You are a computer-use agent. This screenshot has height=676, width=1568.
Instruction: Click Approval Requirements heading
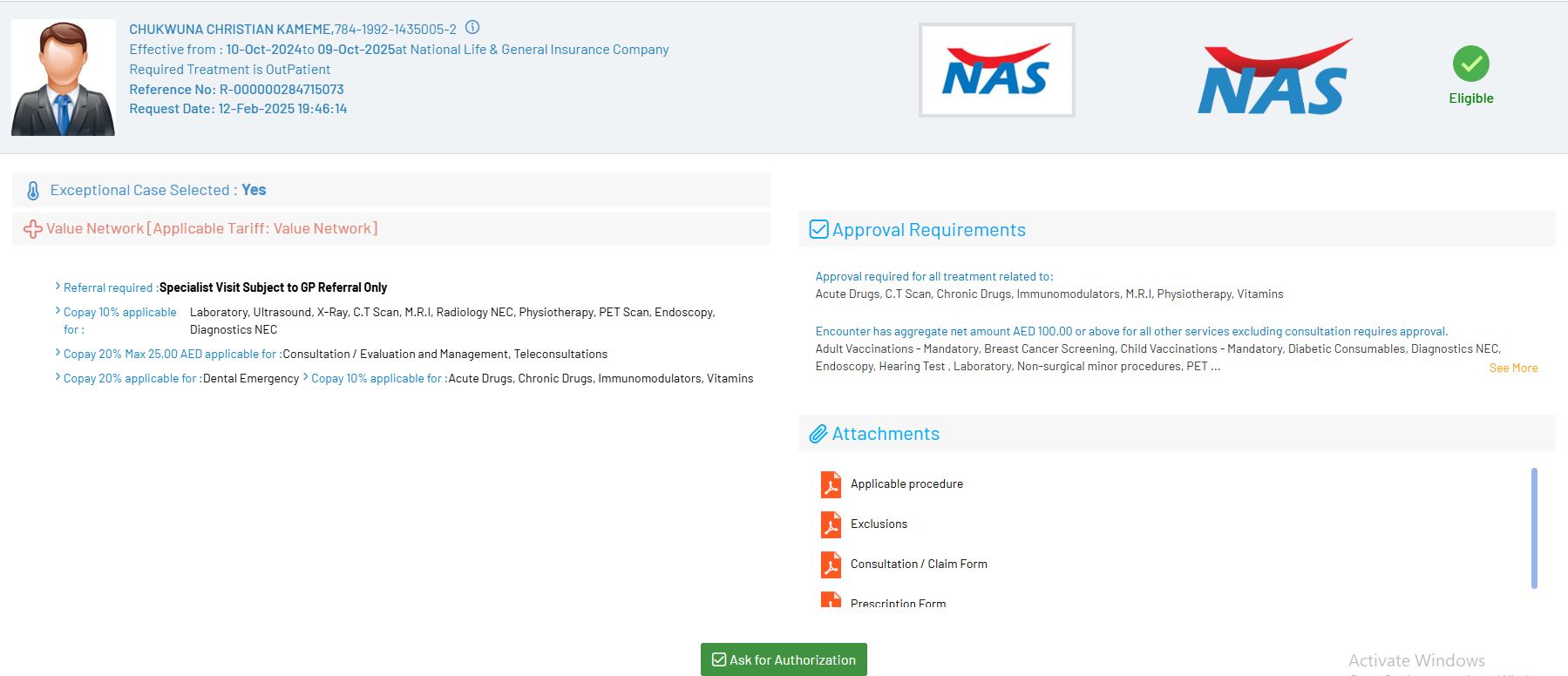pos(928,230)
